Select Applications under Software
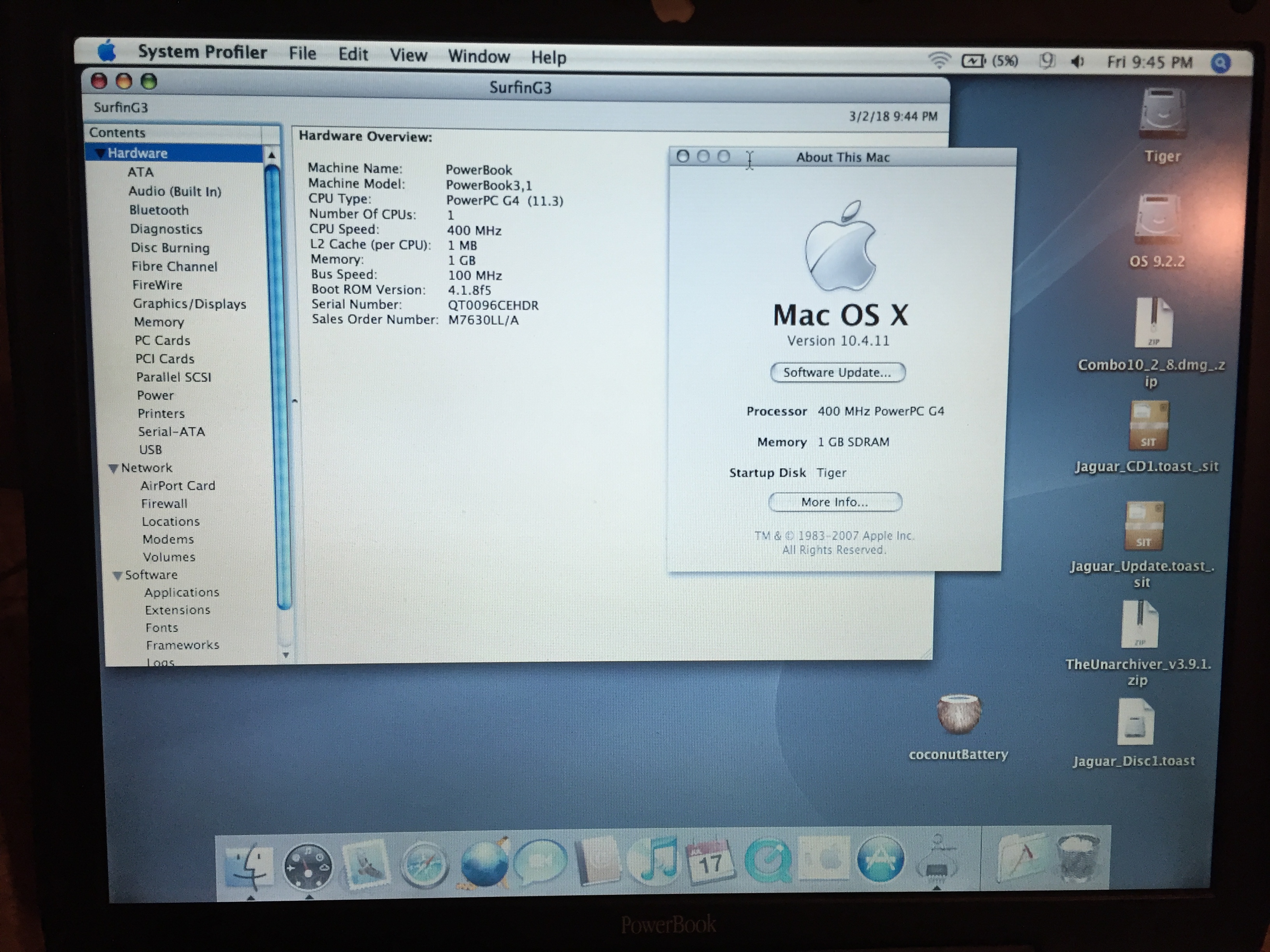Screen dimensions: 1270x952 tap(181, 592)
